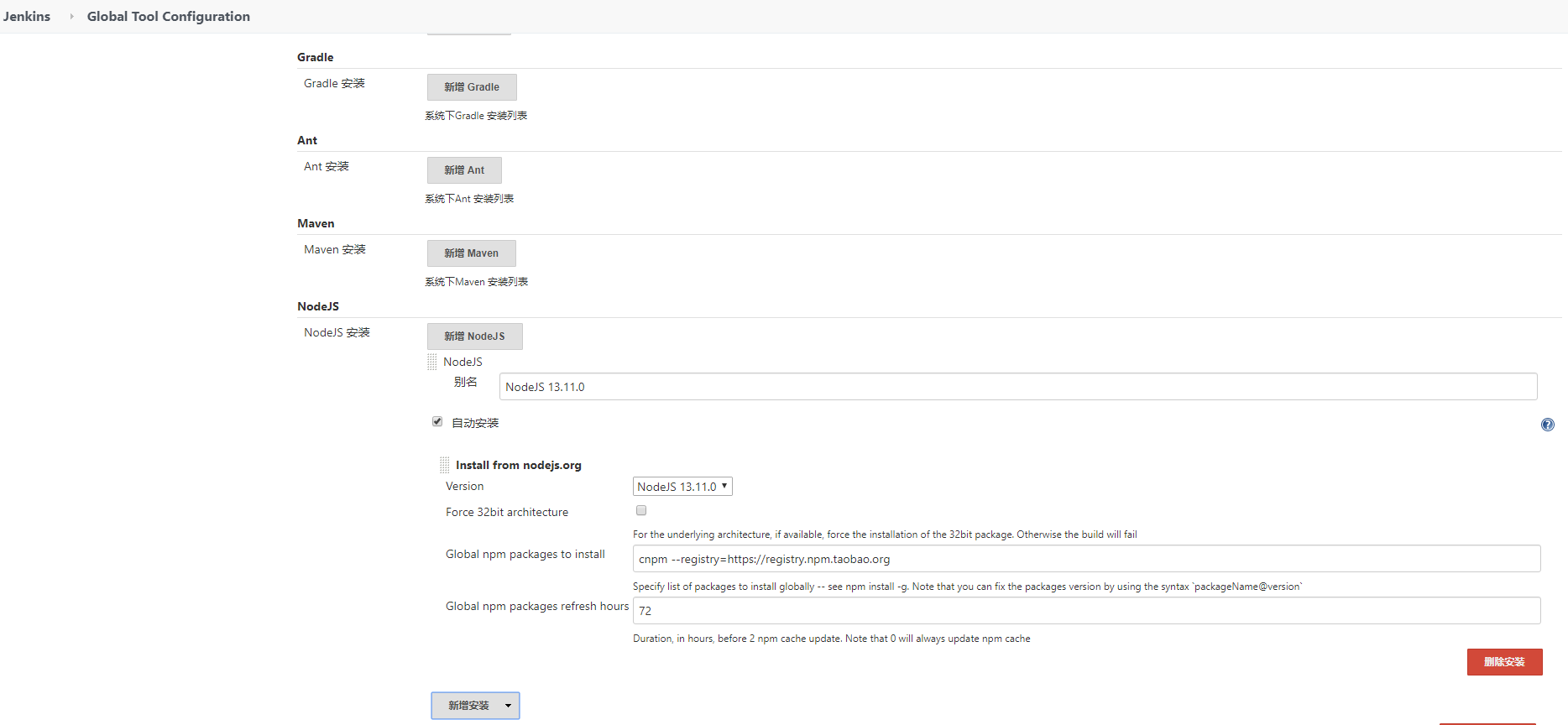Click the Version label

click(x=465, y=486)
